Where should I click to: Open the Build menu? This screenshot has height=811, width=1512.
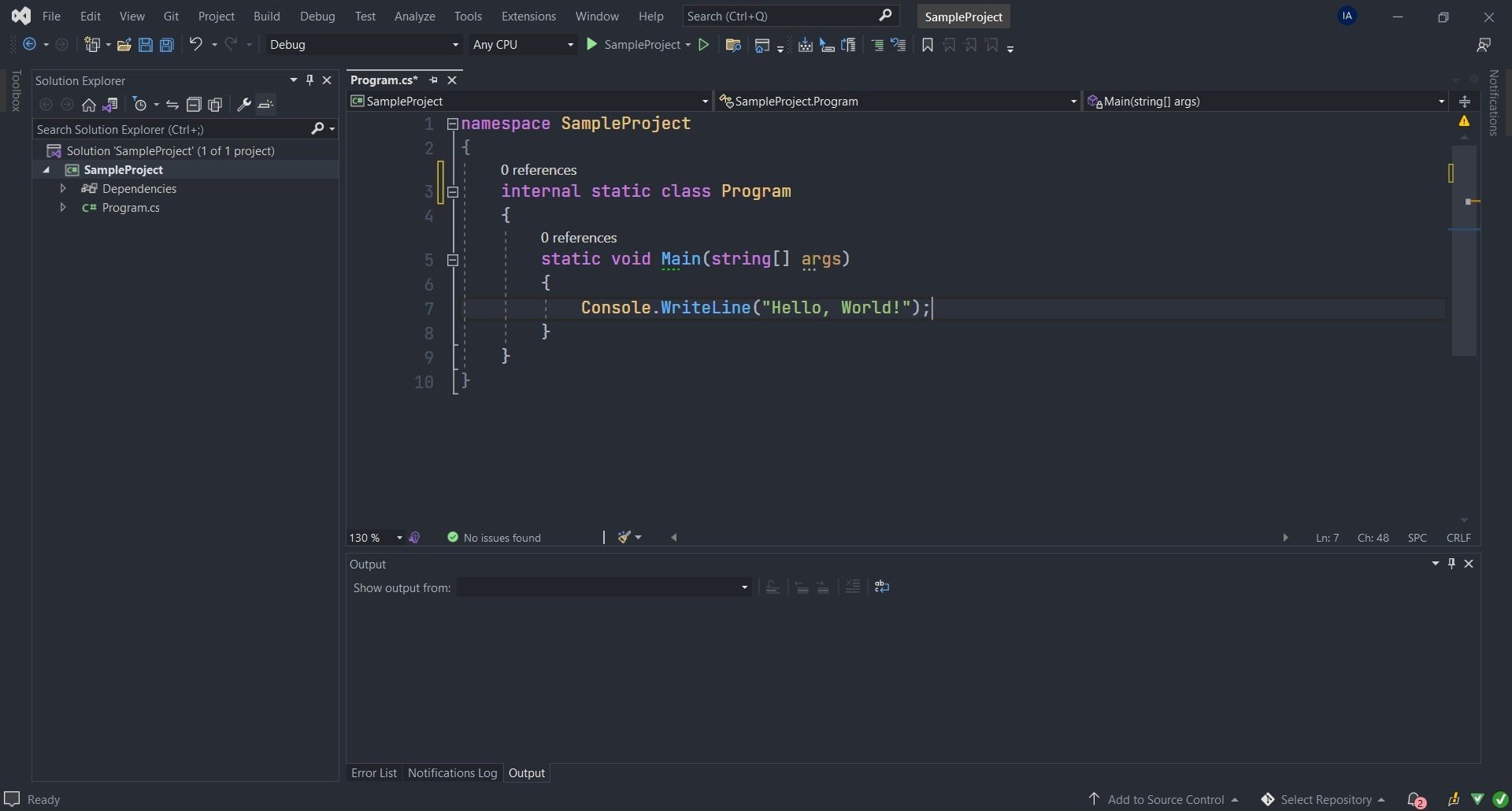pos(266,16)
